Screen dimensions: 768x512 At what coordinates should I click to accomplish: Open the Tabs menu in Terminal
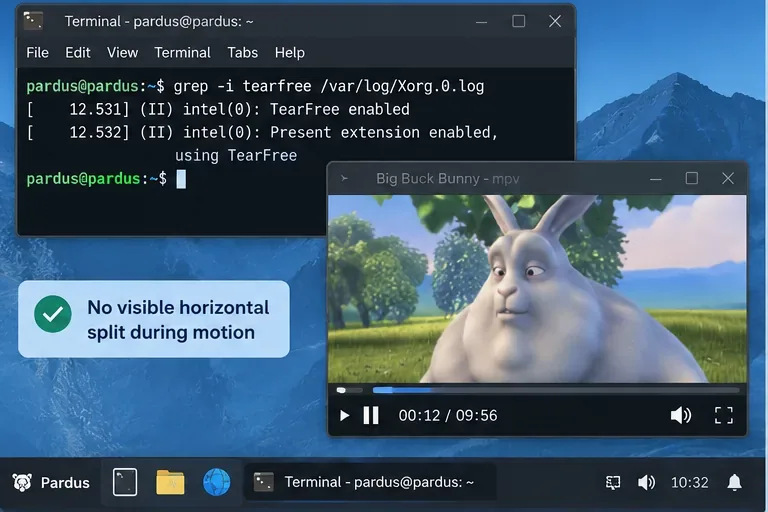click(x=242, y=52)
